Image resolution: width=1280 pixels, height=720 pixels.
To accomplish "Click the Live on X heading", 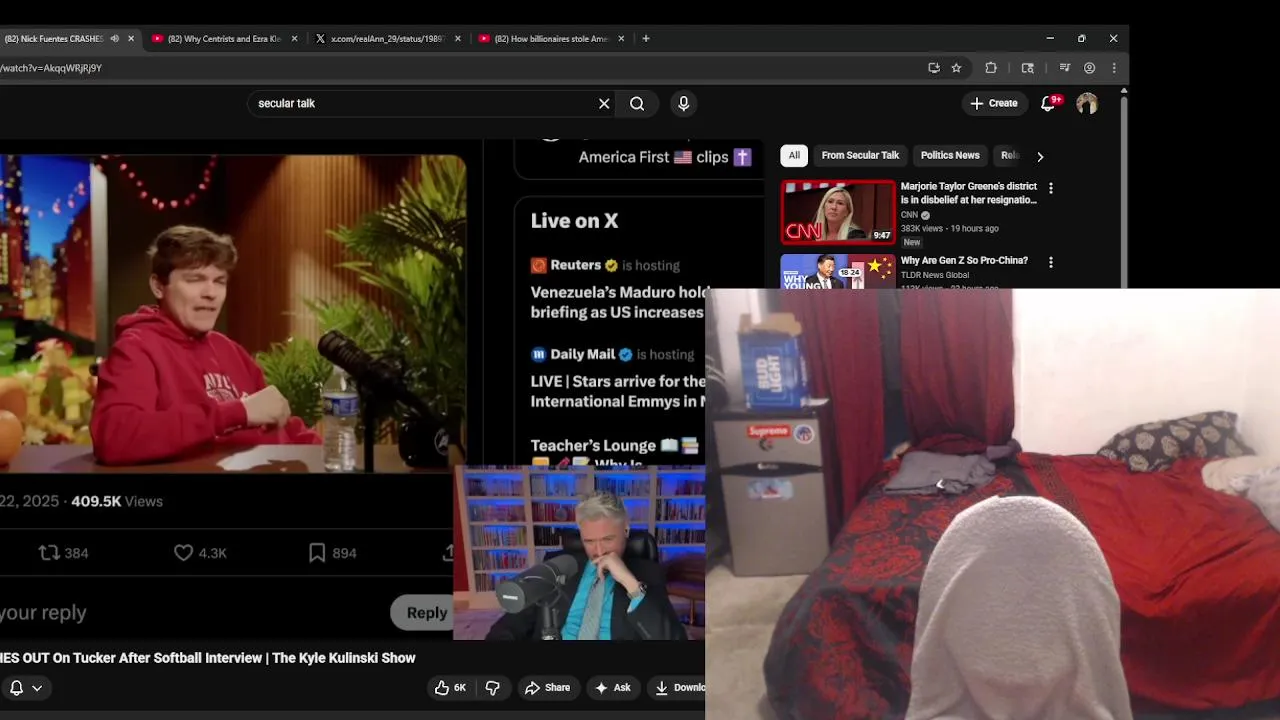I will coord(574,221).
